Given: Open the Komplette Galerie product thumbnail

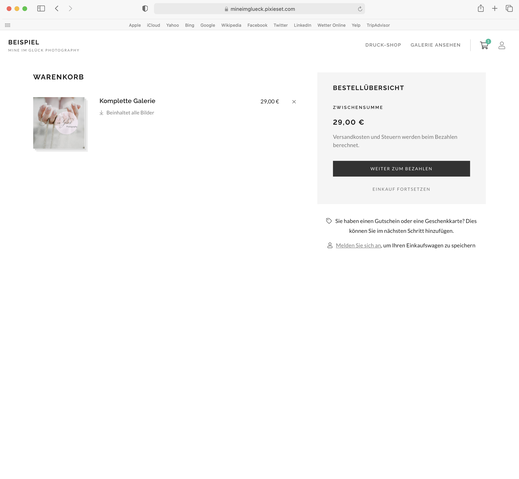Looking at the screenshot, I should (x=59, y=123).
